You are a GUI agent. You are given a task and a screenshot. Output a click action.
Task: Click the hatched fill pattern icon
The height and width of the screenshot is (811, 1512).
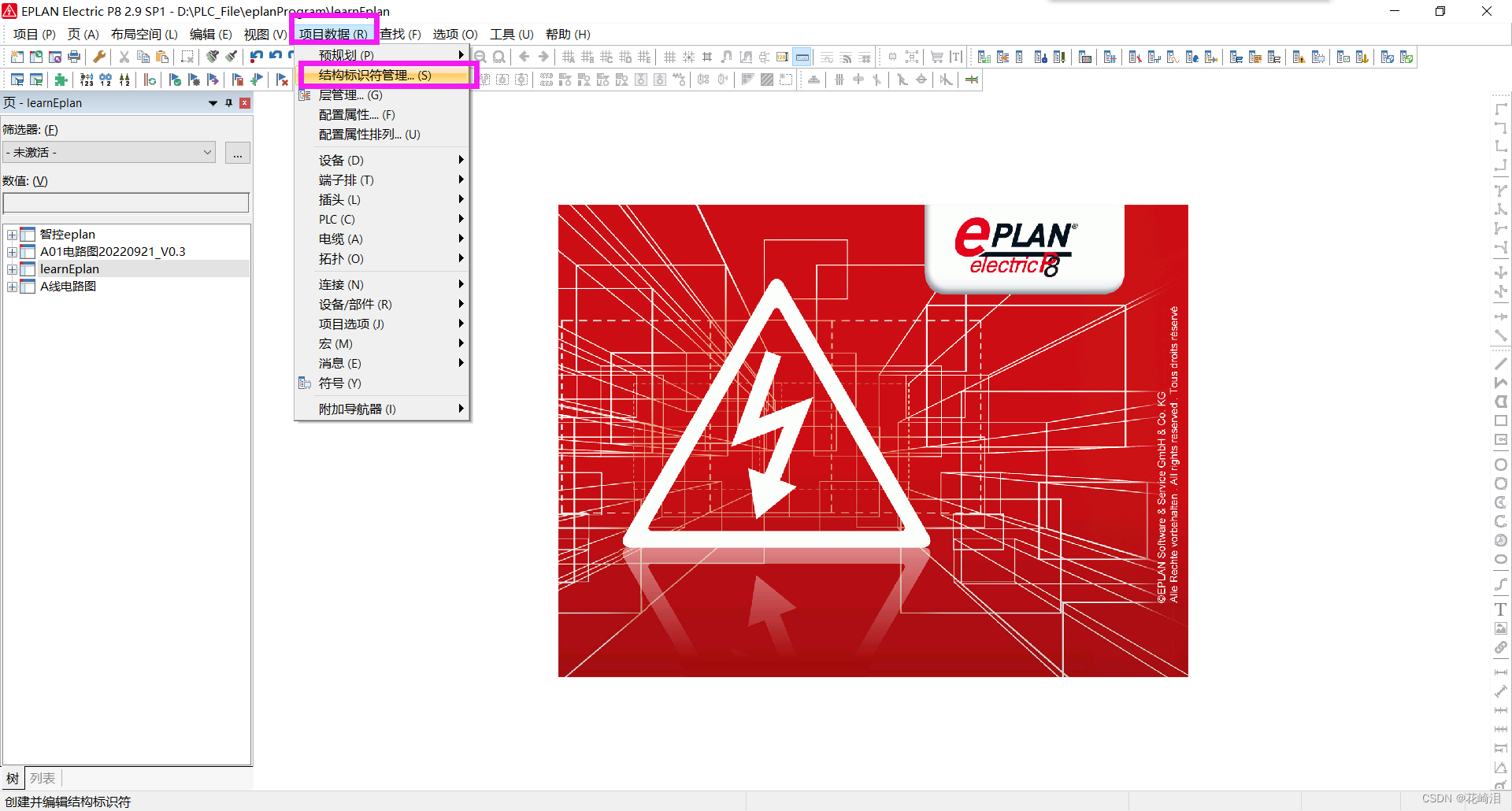point(767,80)
